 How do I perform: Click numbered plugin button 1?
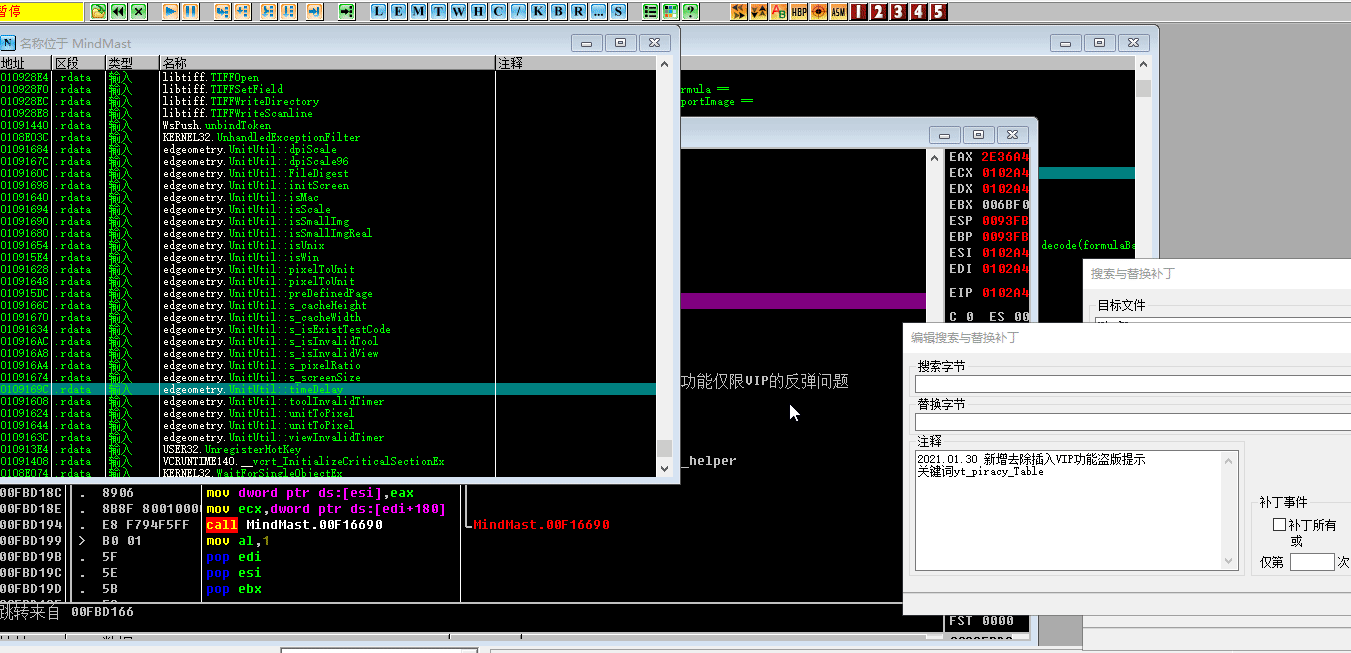pyautogui.click(x=858, y=12)
